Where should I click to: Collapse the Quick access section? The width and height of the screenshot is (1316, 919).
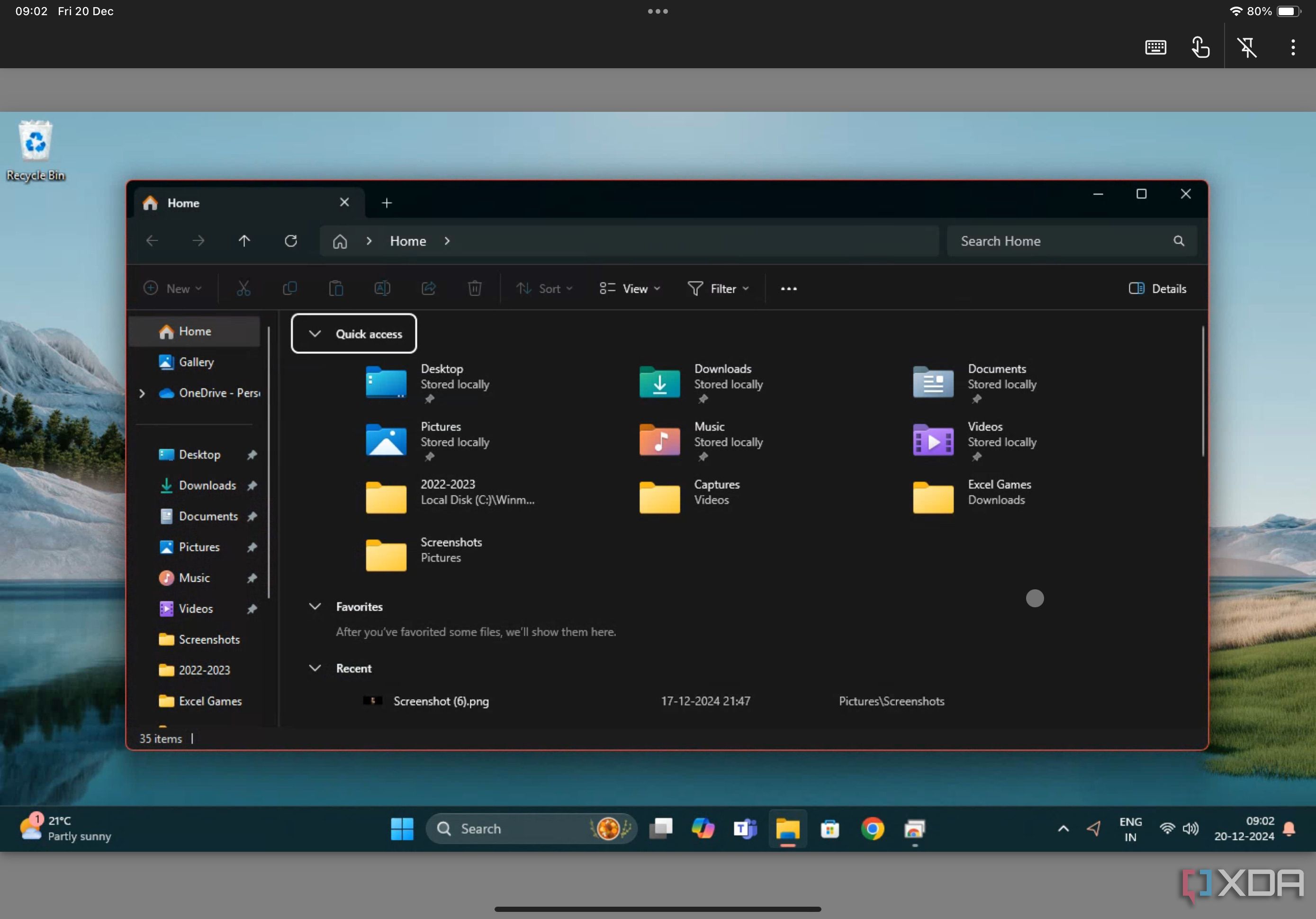(315, 334)
